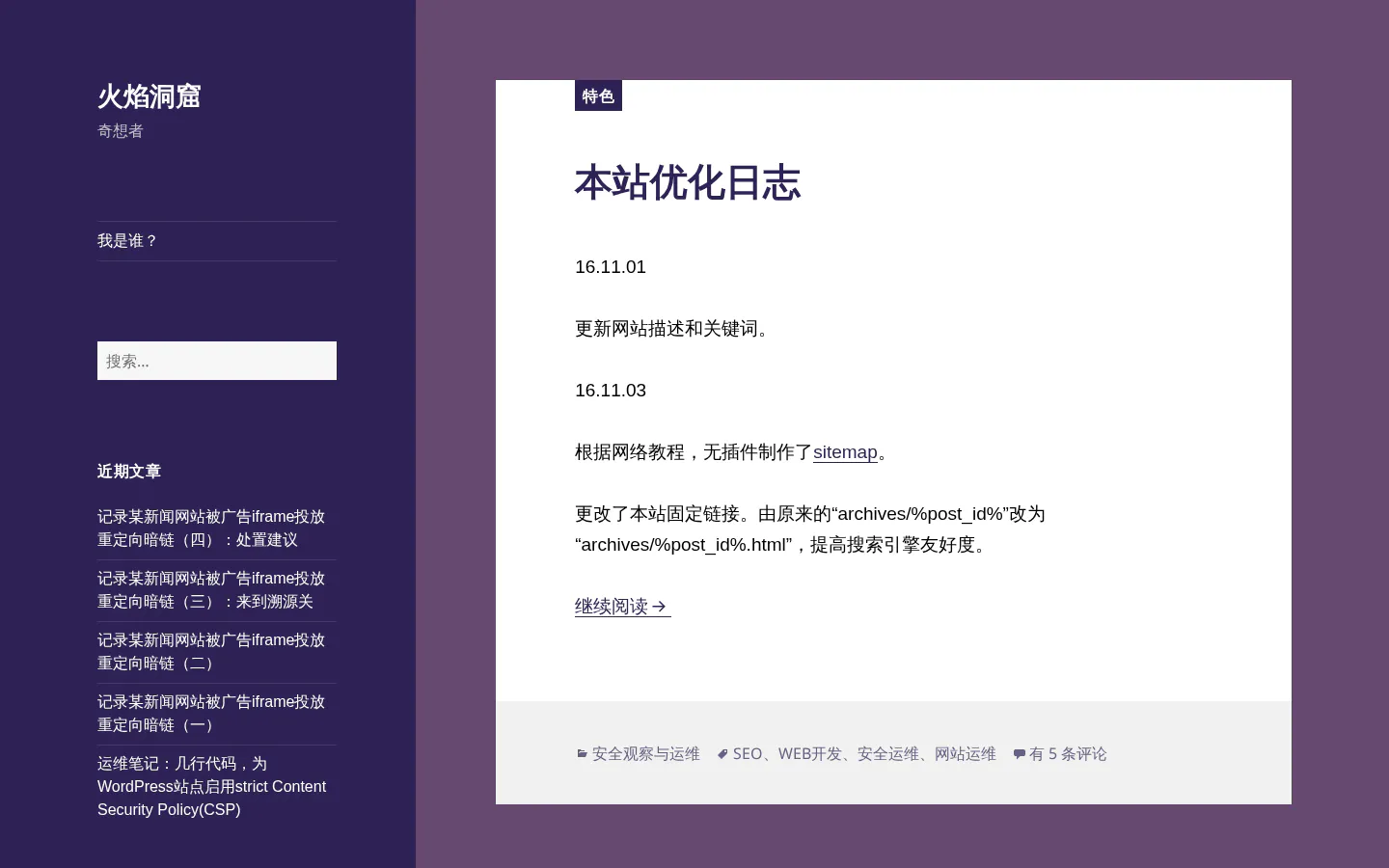Click 继续阅读 to continue reading
Image resolution: width=1389 pixels, height=868 pixels.
pyautogui.click(x=622, y=607)
